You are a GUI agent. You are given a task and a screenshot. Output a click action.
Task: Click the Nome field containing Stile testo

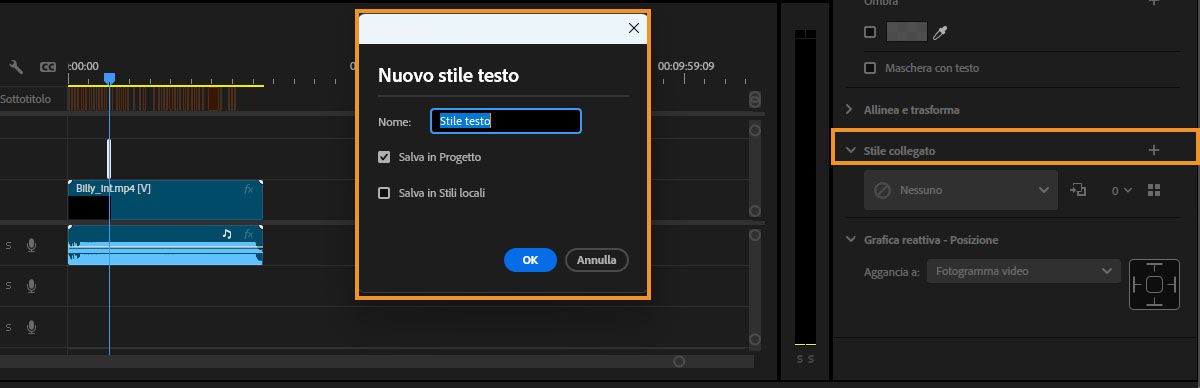pyautogui.click(x=506, y=121)
